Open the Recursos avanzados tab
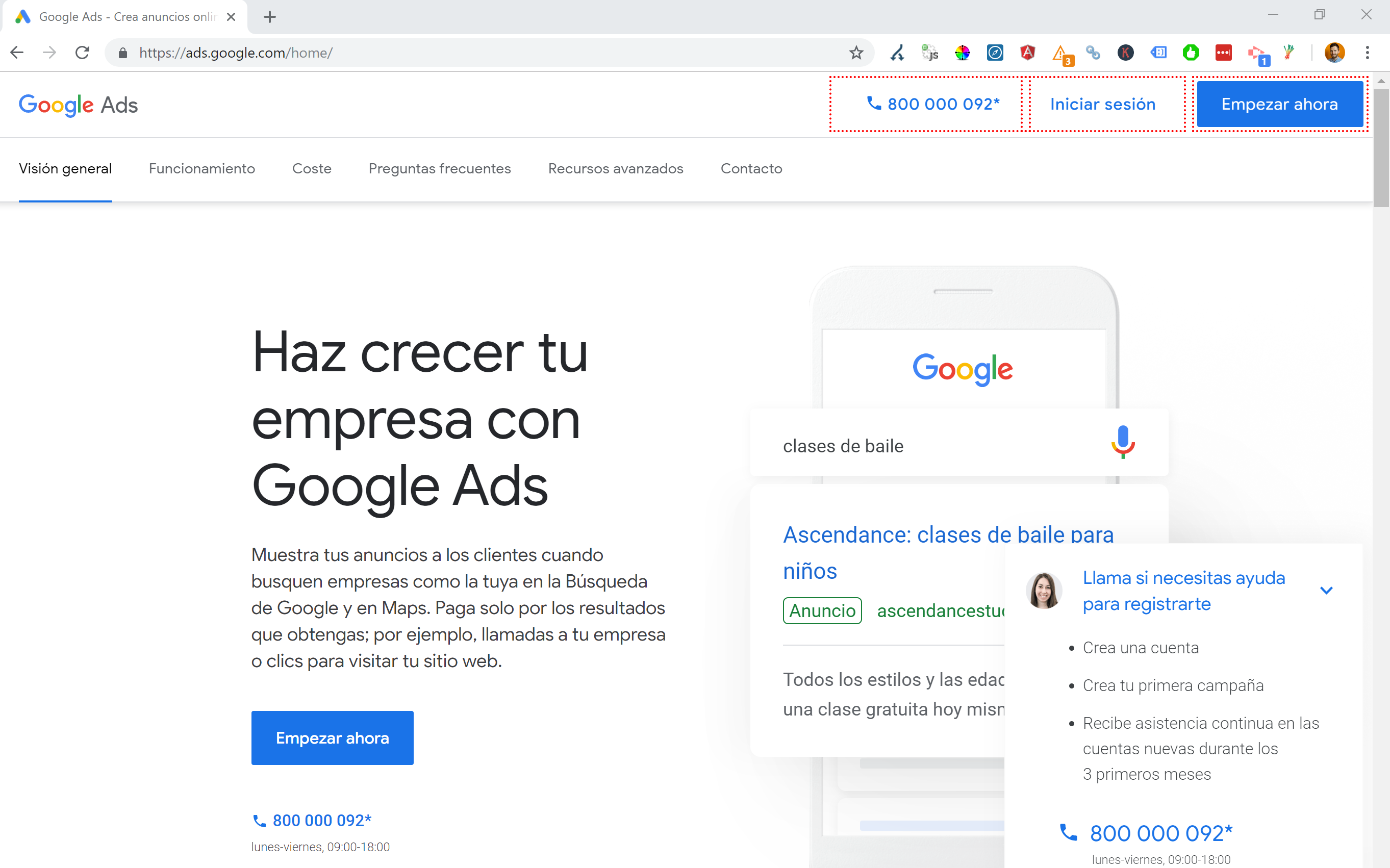 point(616,169)
